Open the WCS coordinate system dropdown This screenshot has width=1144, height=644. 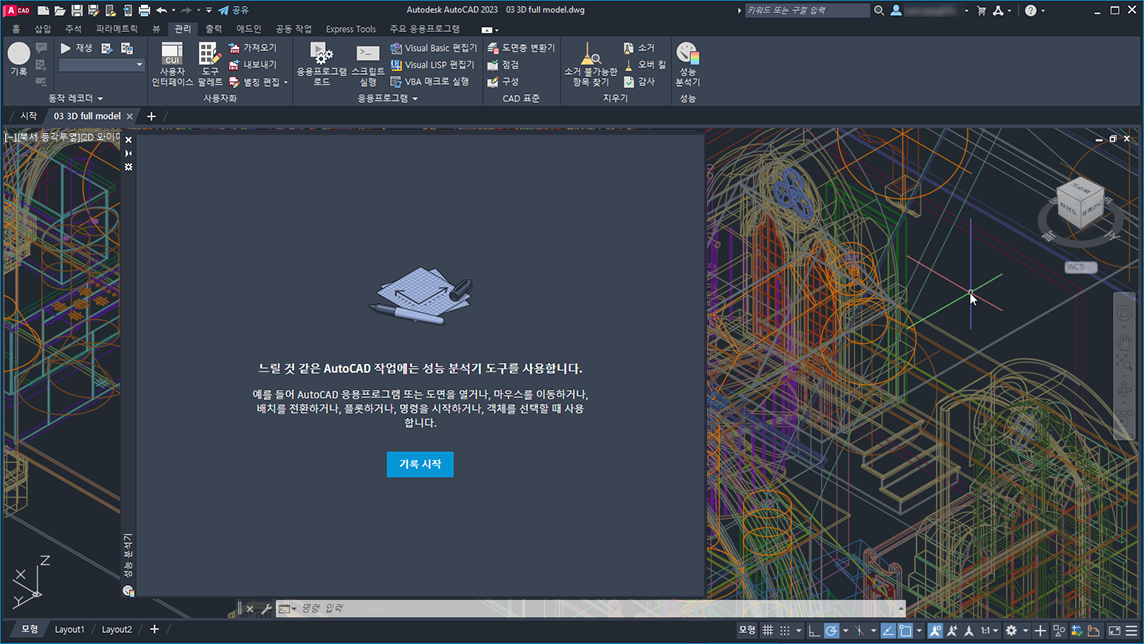tap(1081, 267)
